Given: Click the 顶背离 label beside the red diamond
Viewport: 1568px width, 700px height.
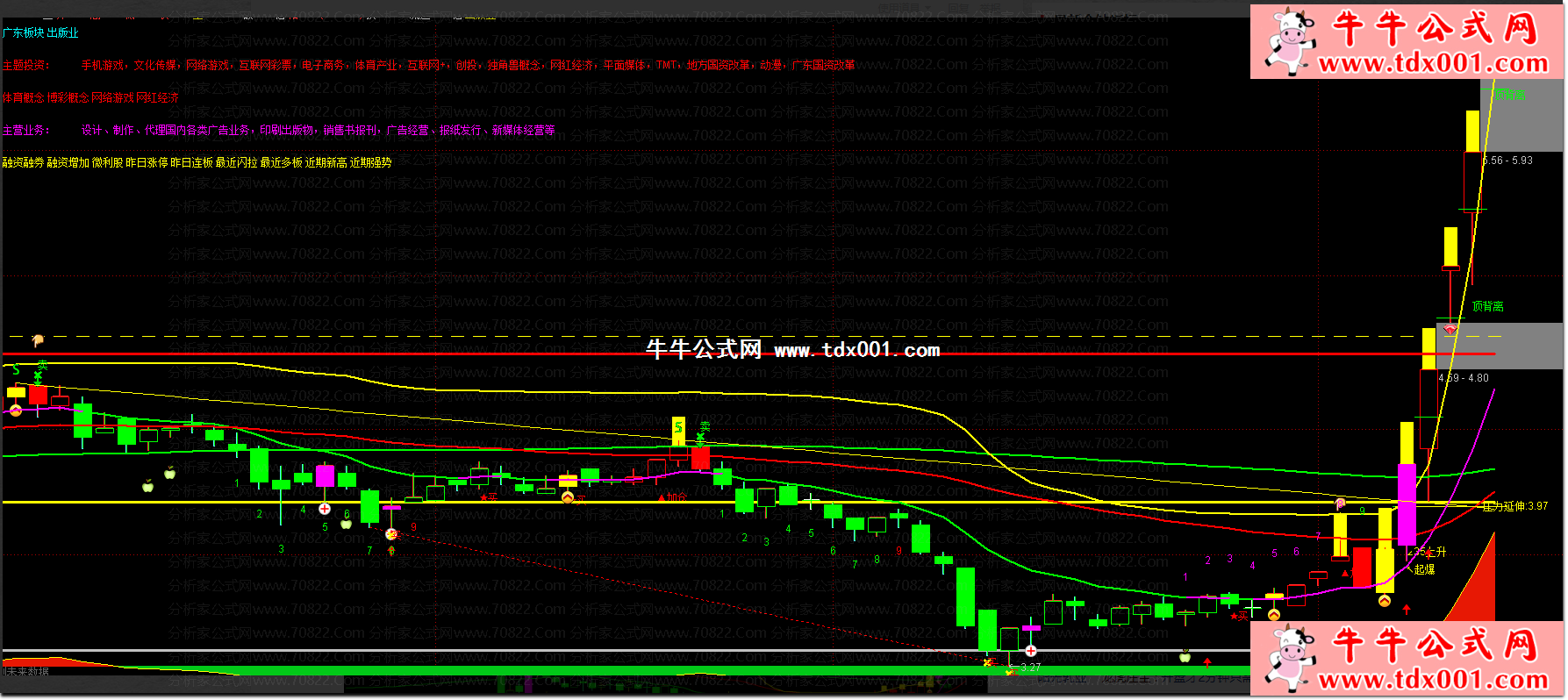Looking at the screenshot, I should coord(1488,307).
